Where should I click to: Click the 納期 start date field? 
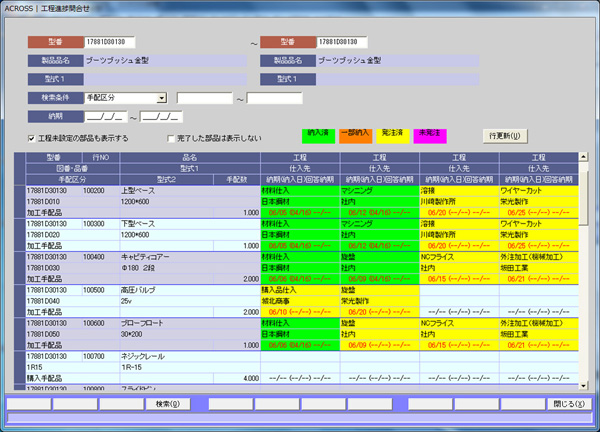[x=106, y=117]
